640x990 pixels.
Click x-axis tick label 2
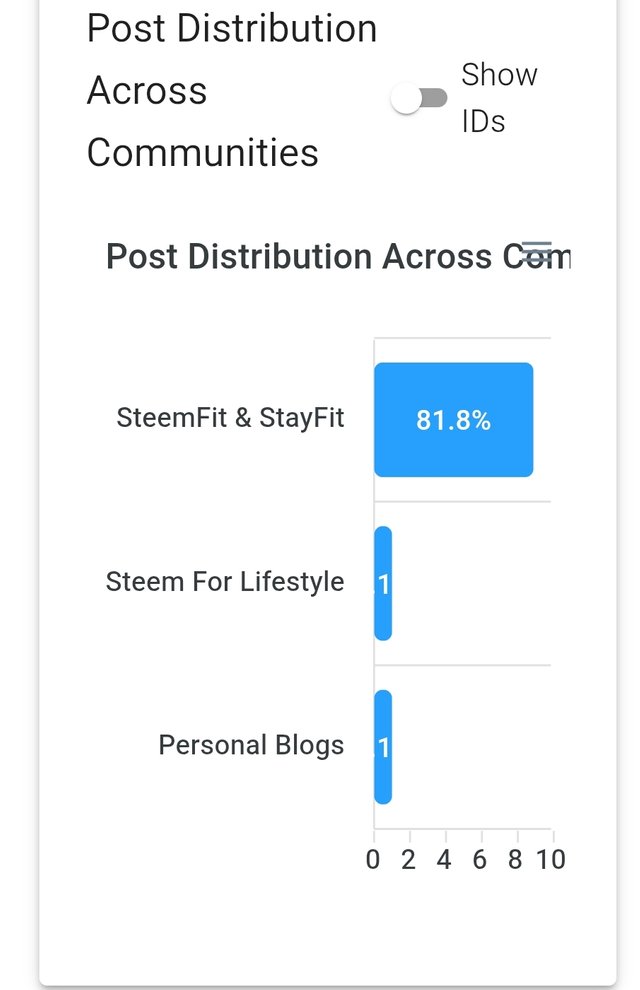click(x=408, y=859)
